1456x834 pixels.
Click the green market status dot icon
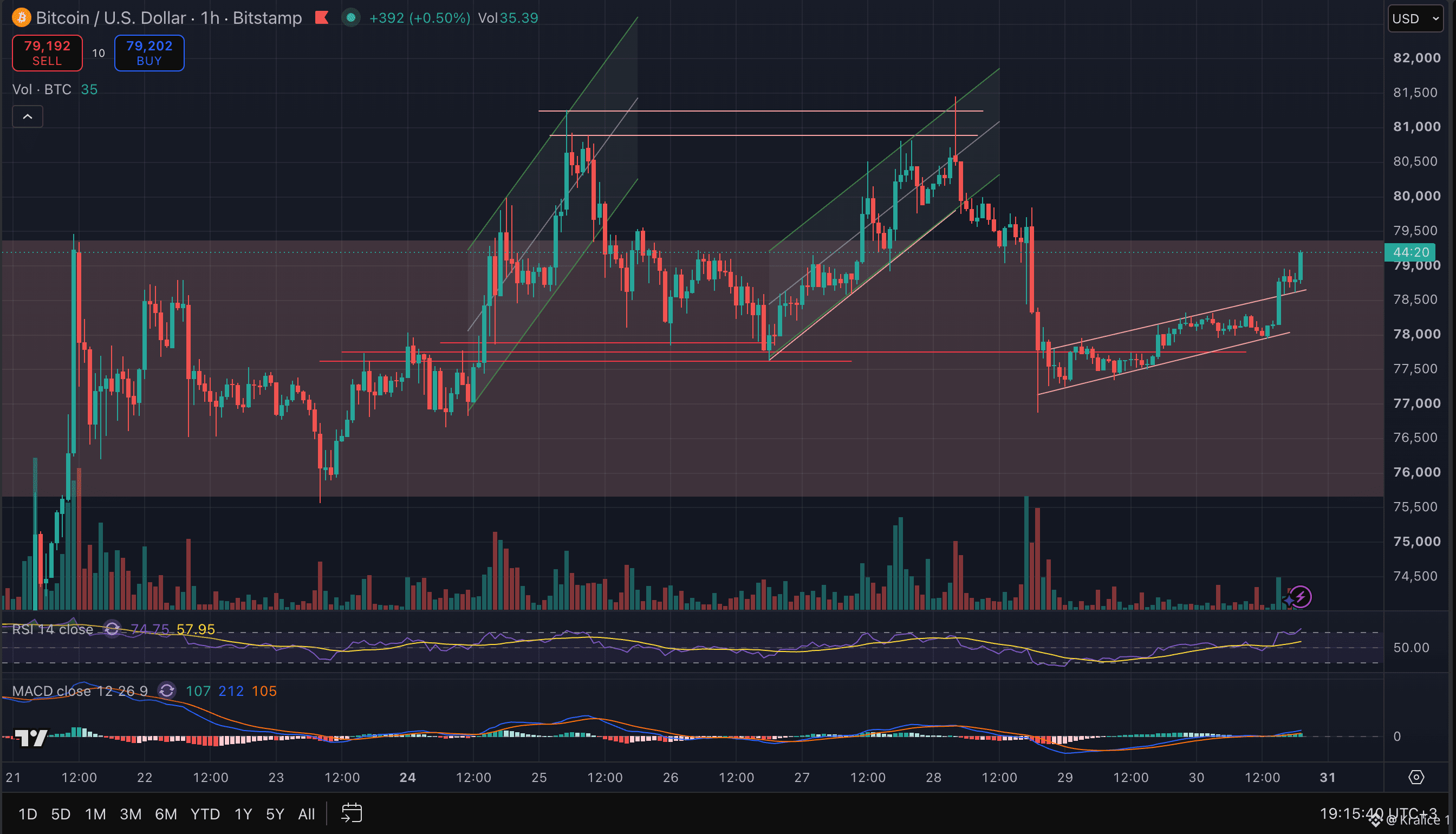click(350, 18)
